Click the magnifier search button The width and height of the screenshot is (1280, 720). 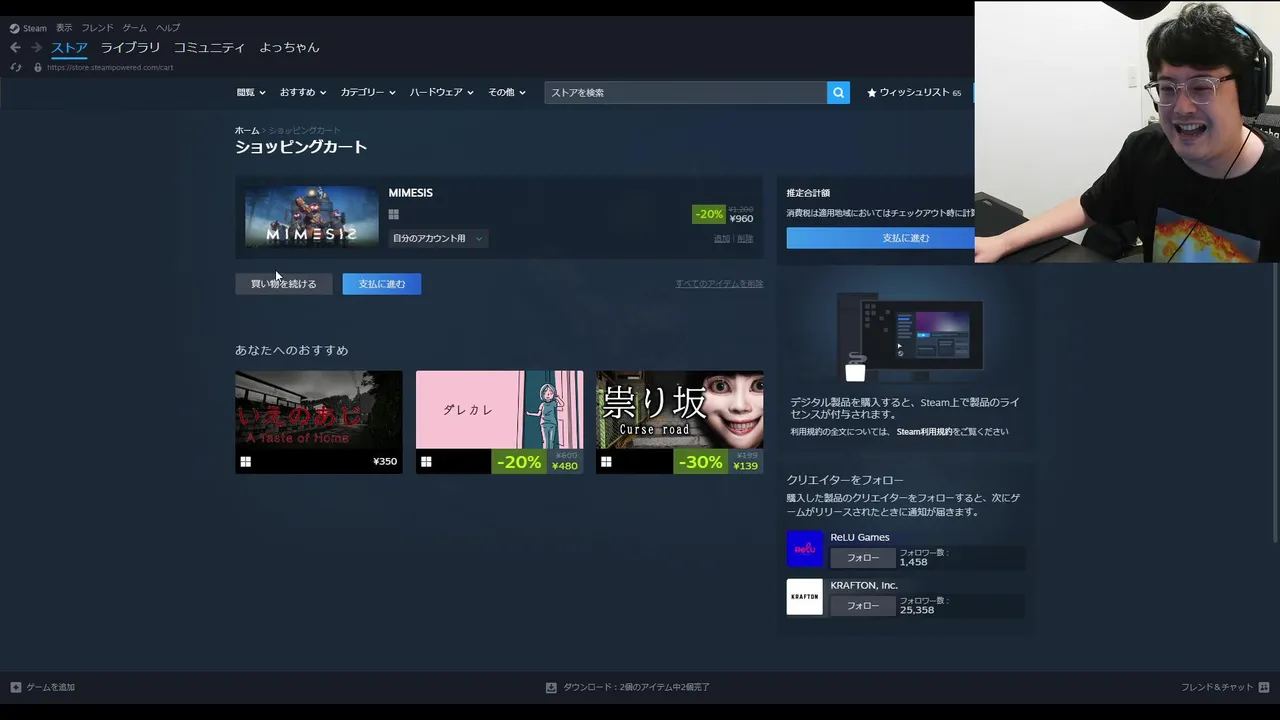[838, 92]
